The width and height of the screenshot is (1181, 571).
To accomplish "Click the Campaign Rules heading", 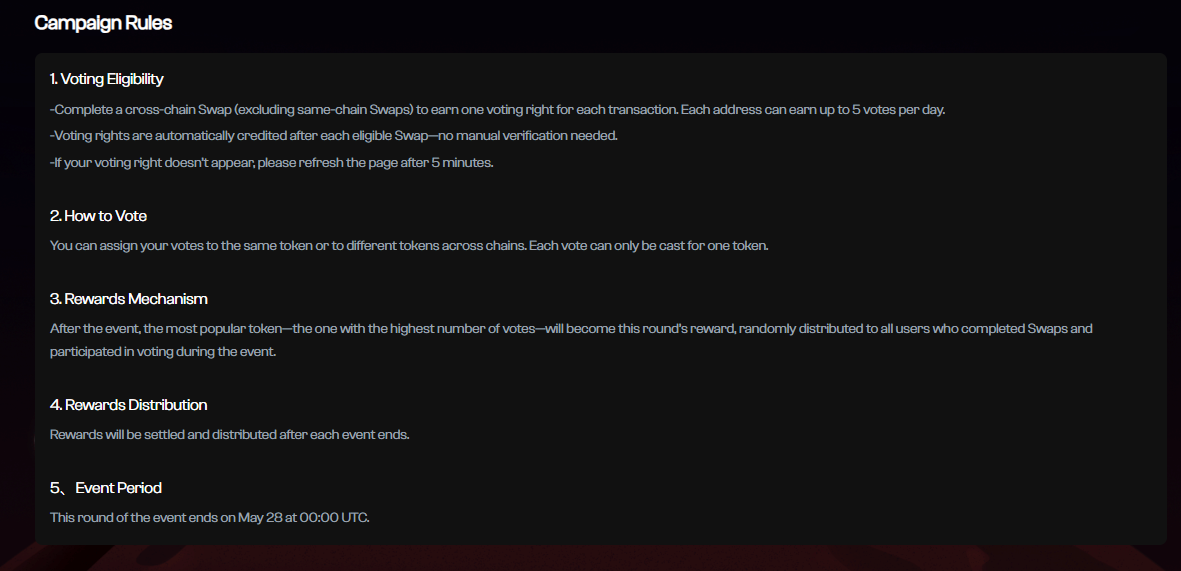I will 103,23.
